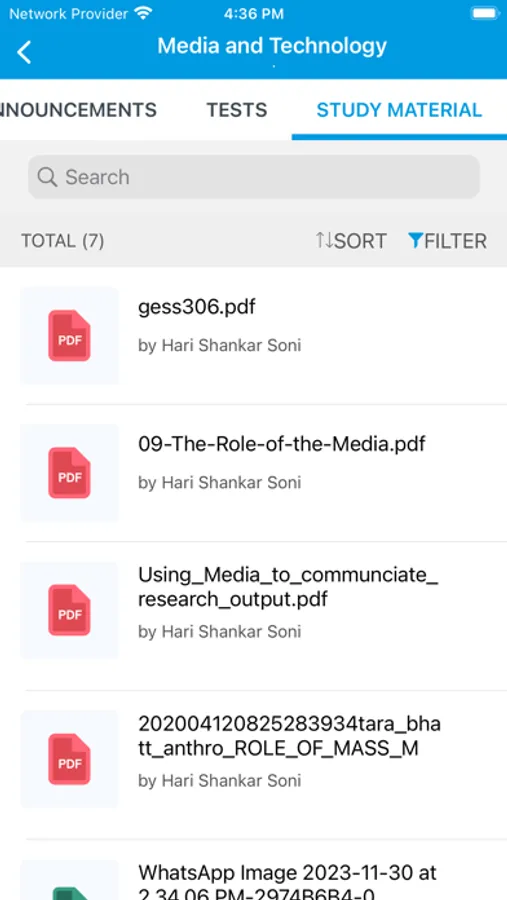Tap Wi-Fi icon in status bar
The height and width of the screenshot is (900, 507).
(144, 13)
